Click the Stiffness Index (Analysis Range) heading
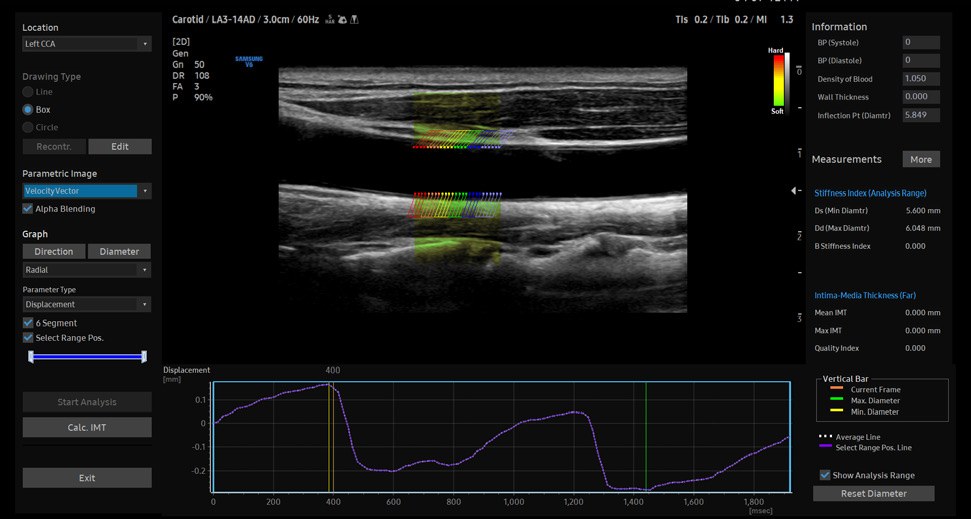 pyautogui.click(x=870, y=193)
